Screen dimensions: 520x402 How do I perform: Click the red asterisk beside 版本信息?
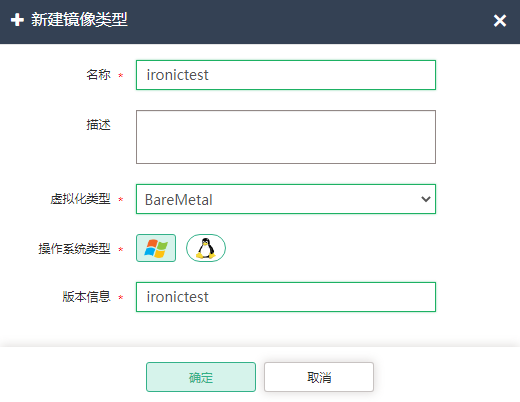[121, 297]
